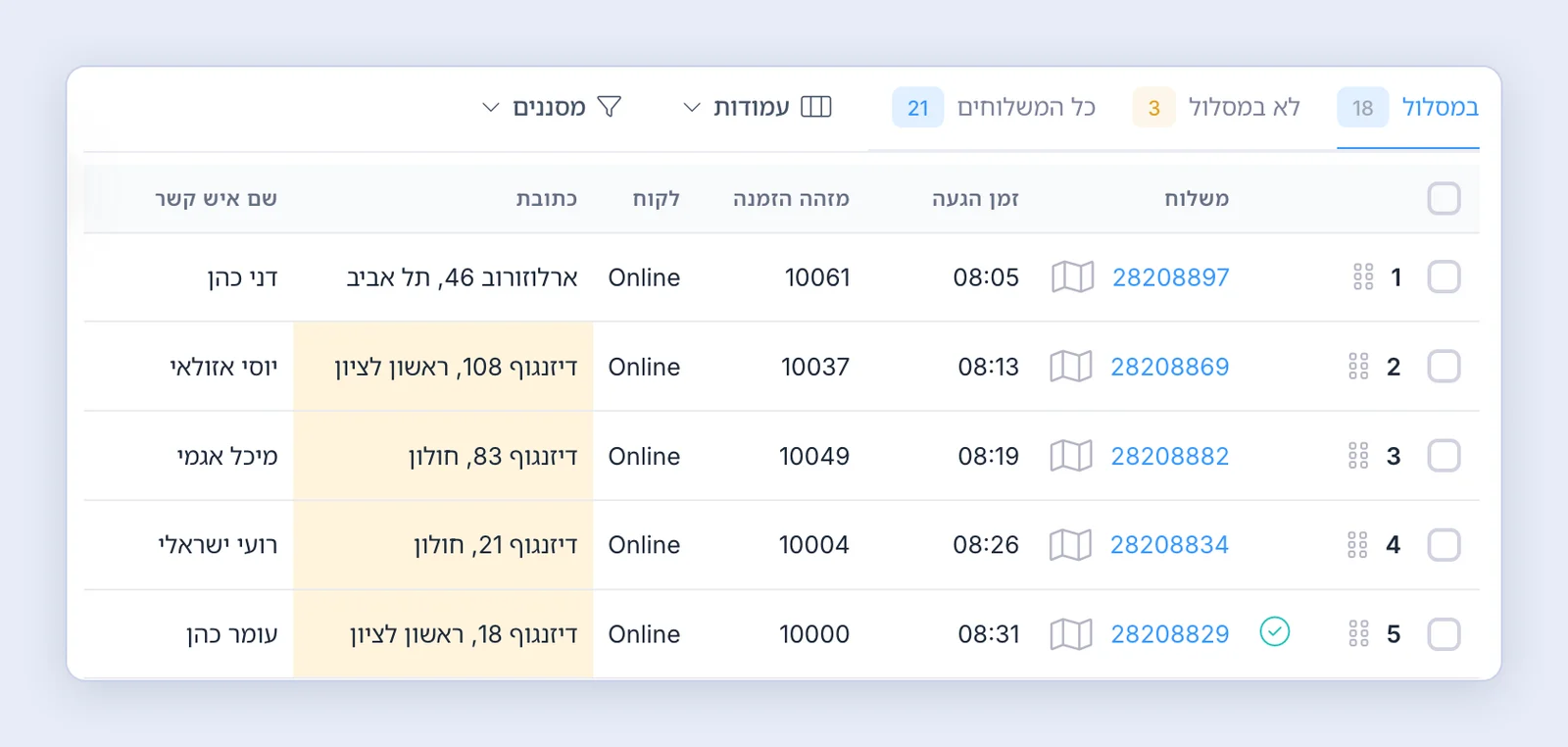
Task: Check the box for row 4
Action: coord(1444,545)
